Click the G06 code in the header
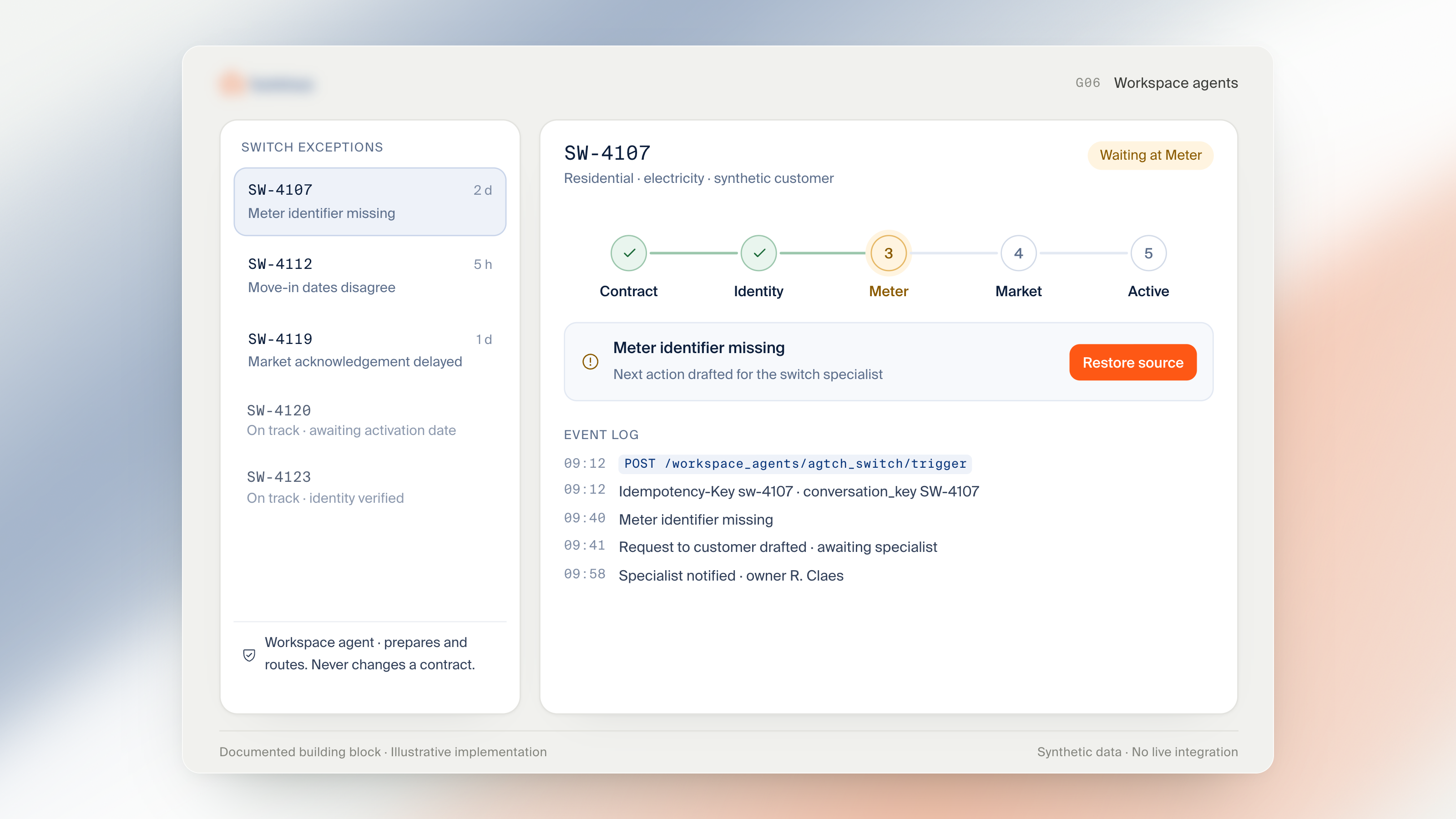This screenshot has height=819, width=1456. pyautogui.click(x=1087, y=83)
